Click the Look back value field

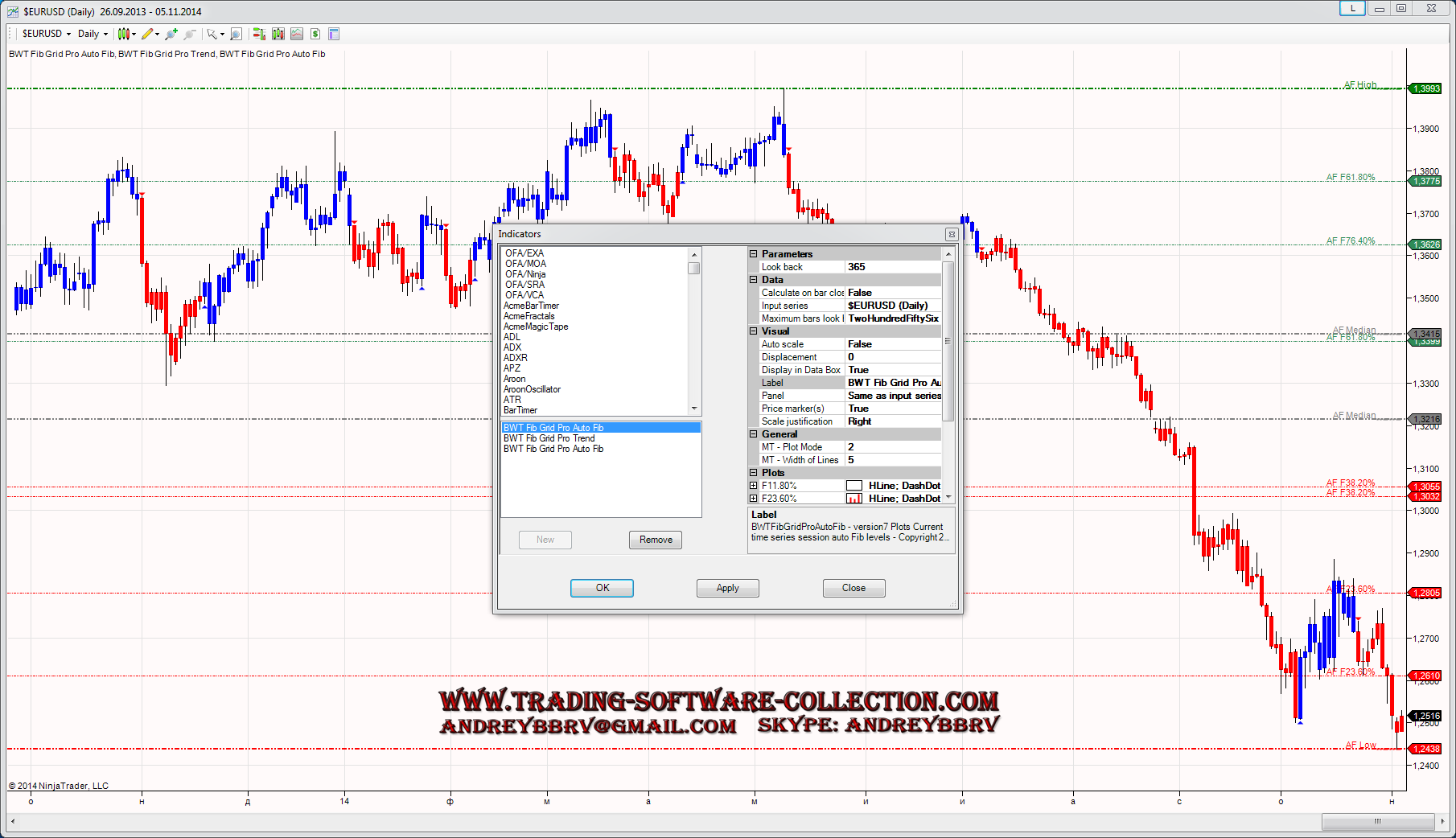click(893, 267)
